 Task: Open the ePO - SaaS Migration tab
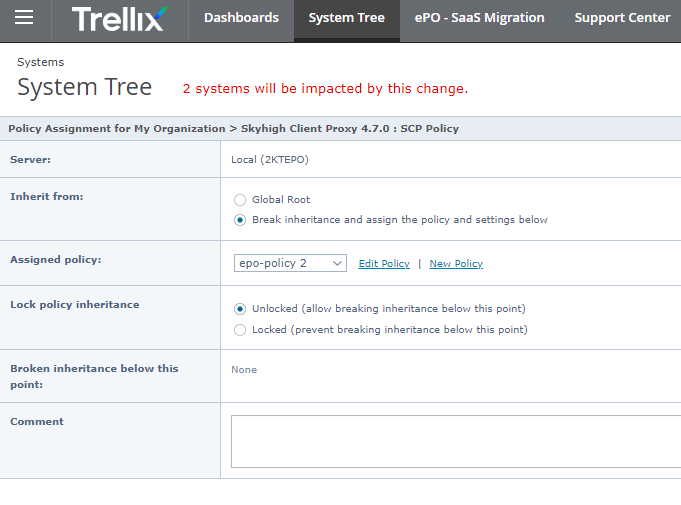[x=479, y=18]
